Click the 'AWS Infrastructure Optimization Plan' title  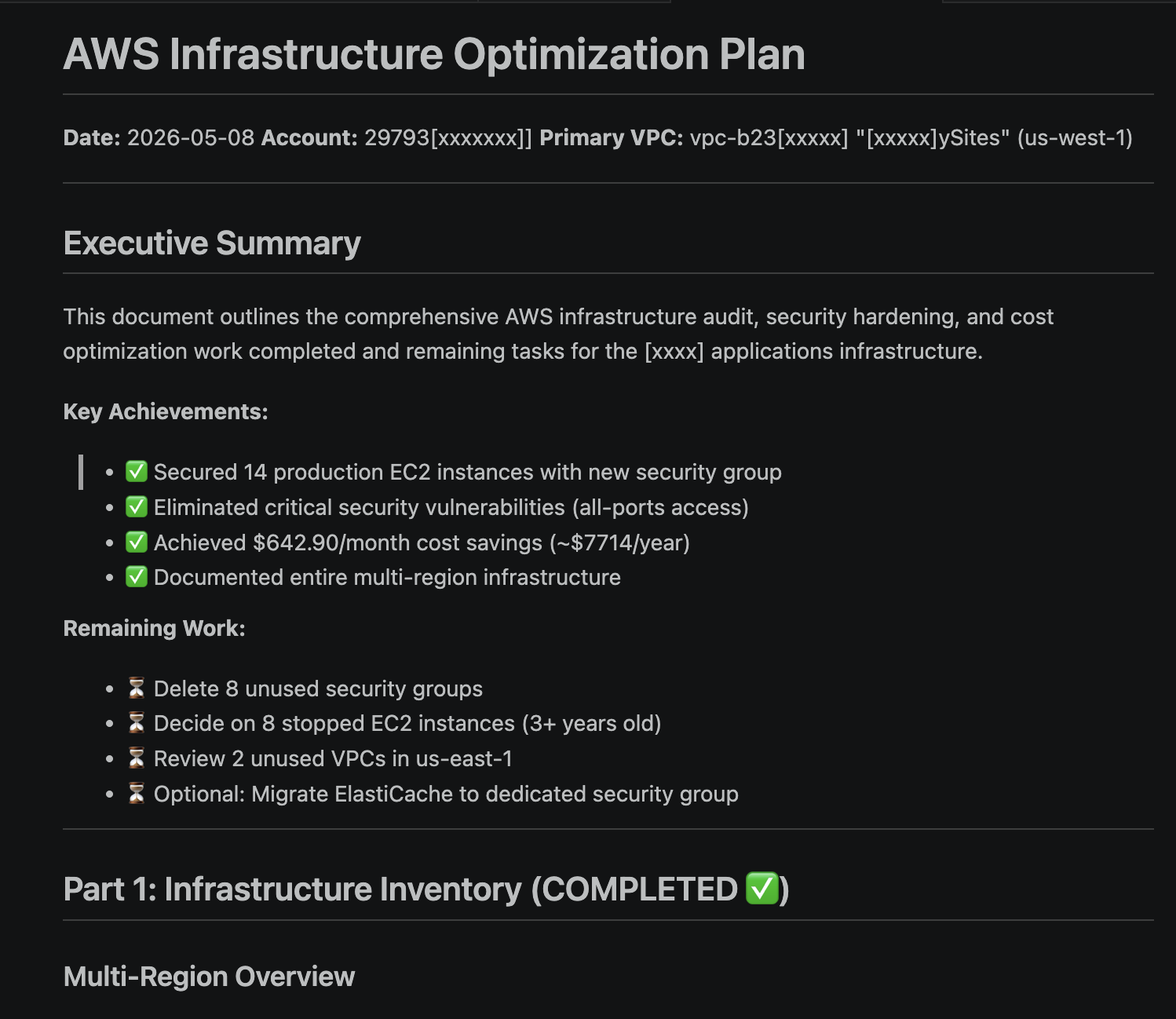click(x=434, y=54)
